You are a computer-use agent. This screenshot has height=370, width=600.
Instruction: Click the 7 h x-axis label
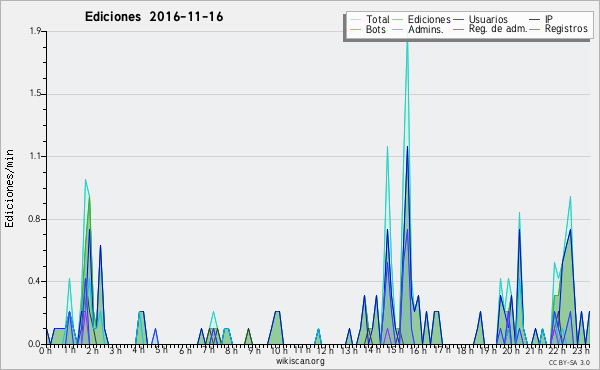(209, 350)
